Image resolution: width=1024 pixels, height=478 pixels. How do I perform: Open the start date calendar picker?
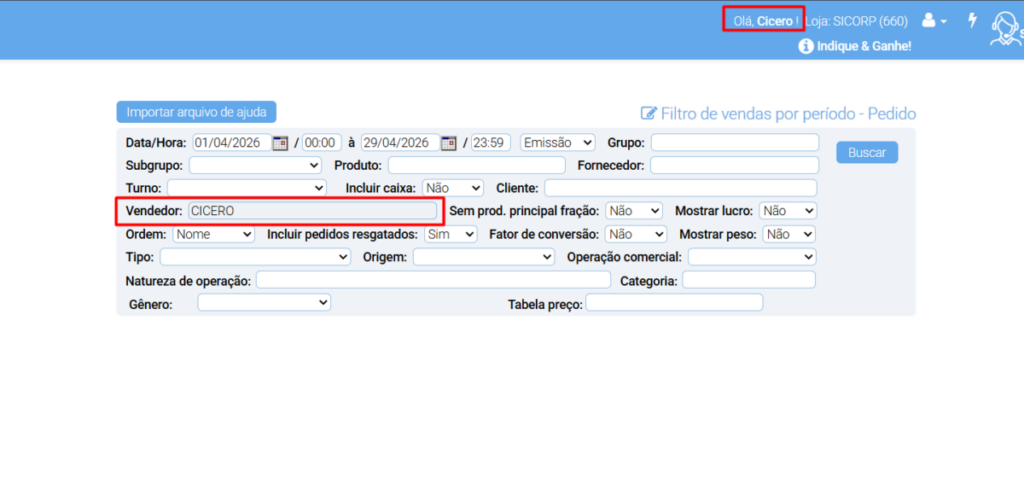(x=280, y=142)
